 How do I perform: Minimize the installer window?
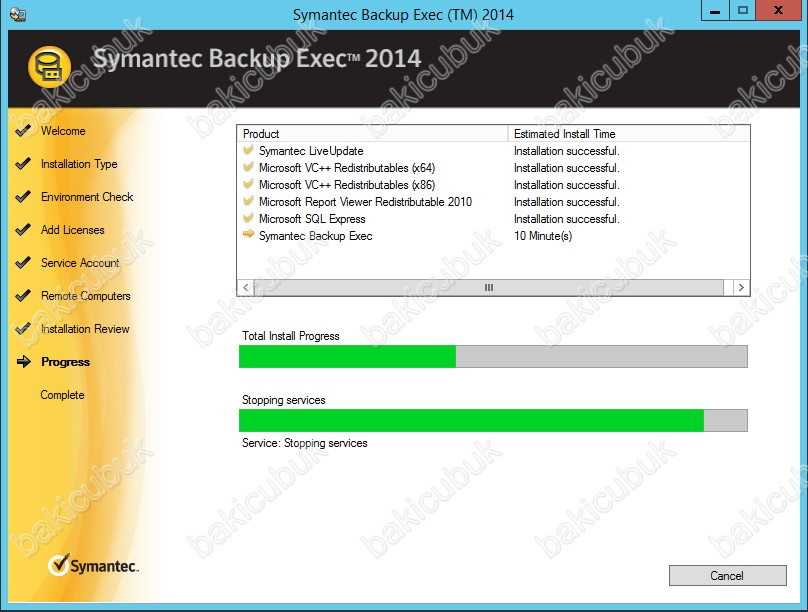point(715,10)
